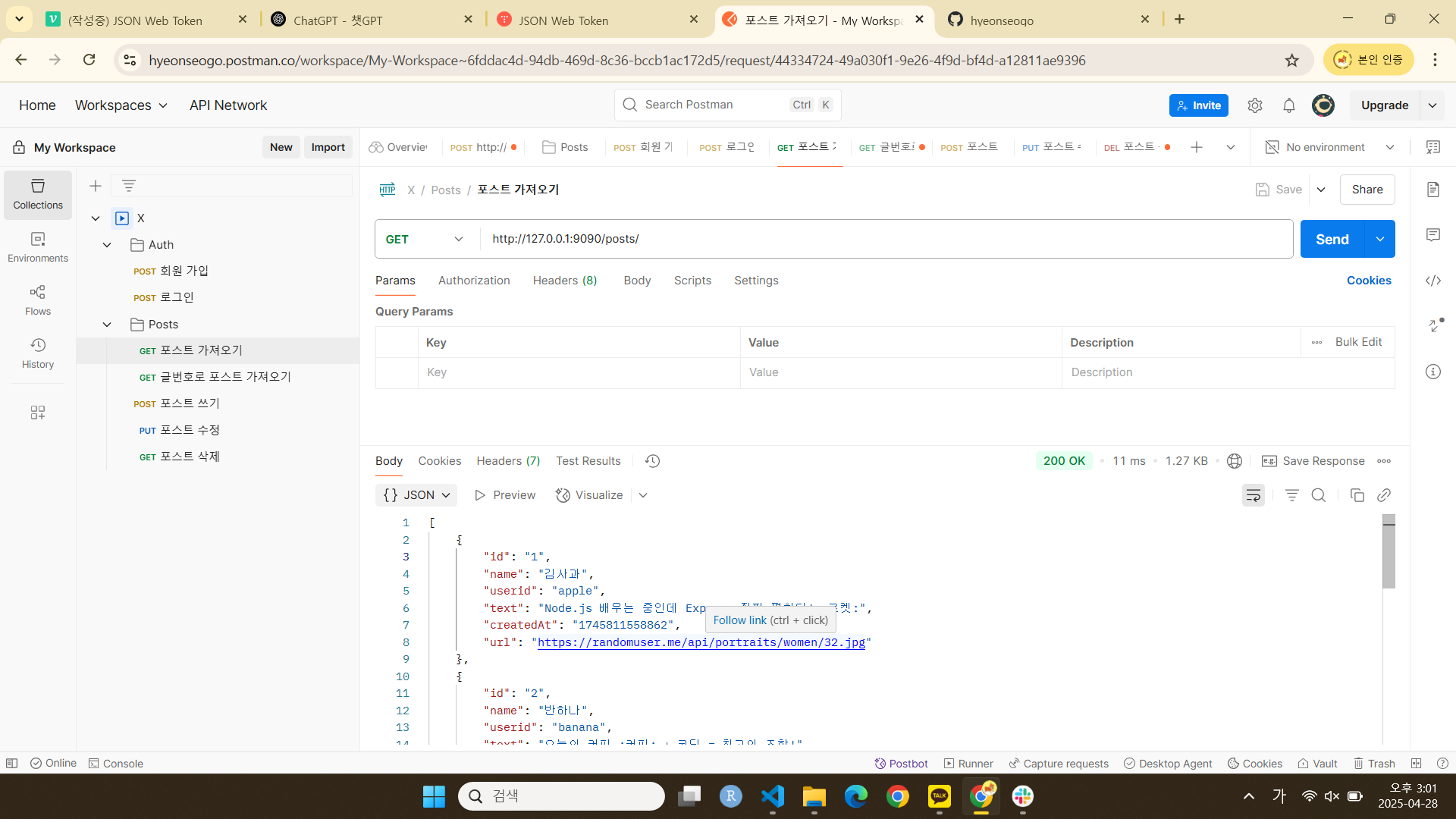Collapse the Auth folder
Viewport: 1456px width, 819px height.
point(107,245)
